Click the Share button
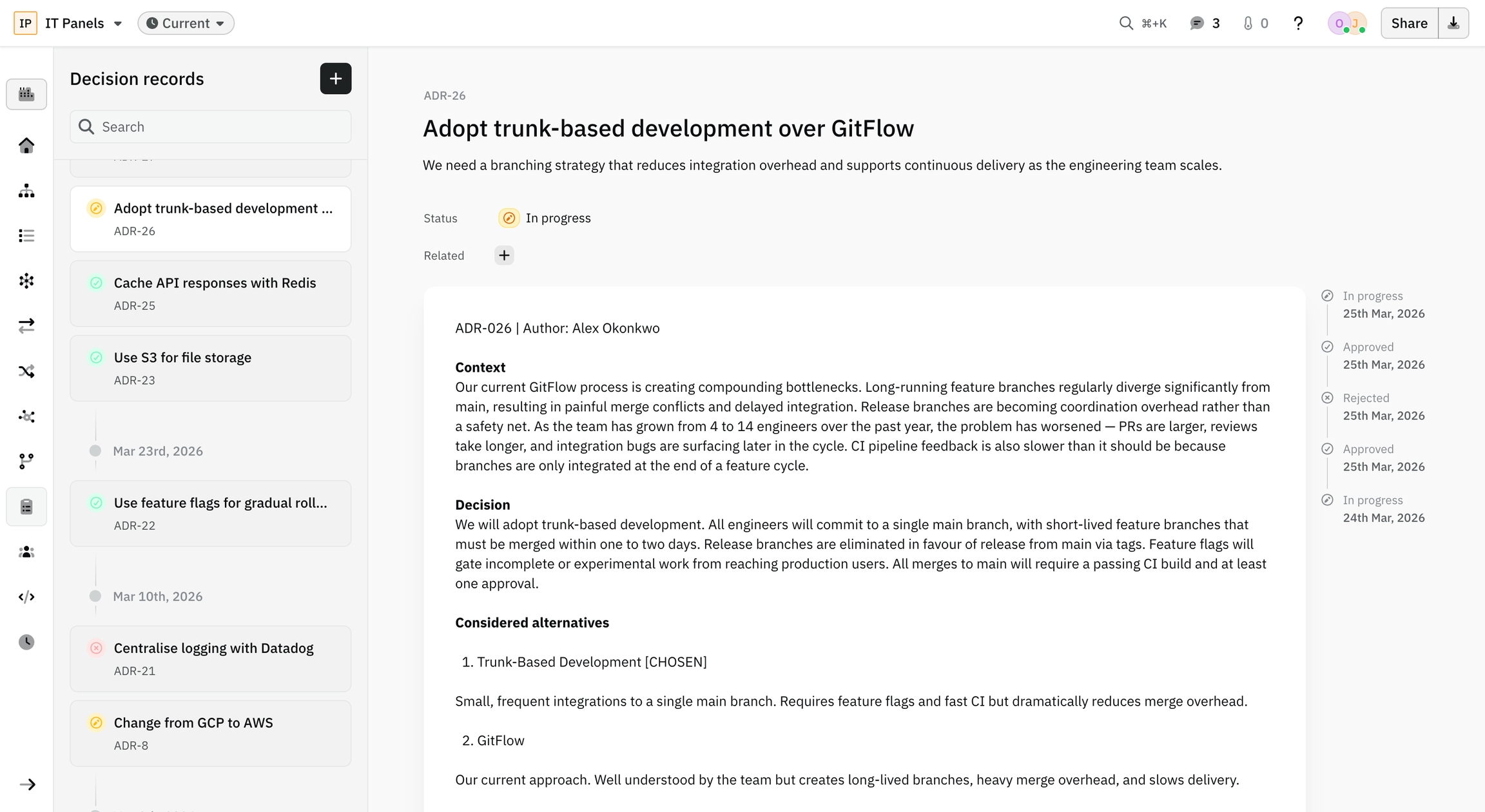Image resolution: width=1485 pixels, height=812 pixels. point(1409,23)
